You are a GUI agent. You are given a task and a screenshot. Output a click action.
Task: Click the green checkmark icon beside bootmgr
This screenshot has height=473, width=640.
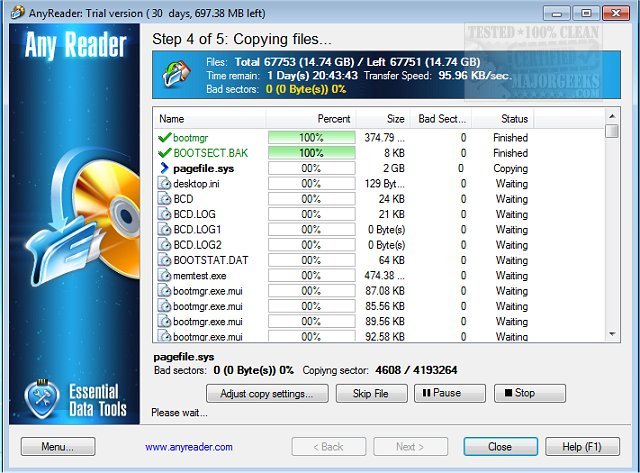tap(164, 138)
